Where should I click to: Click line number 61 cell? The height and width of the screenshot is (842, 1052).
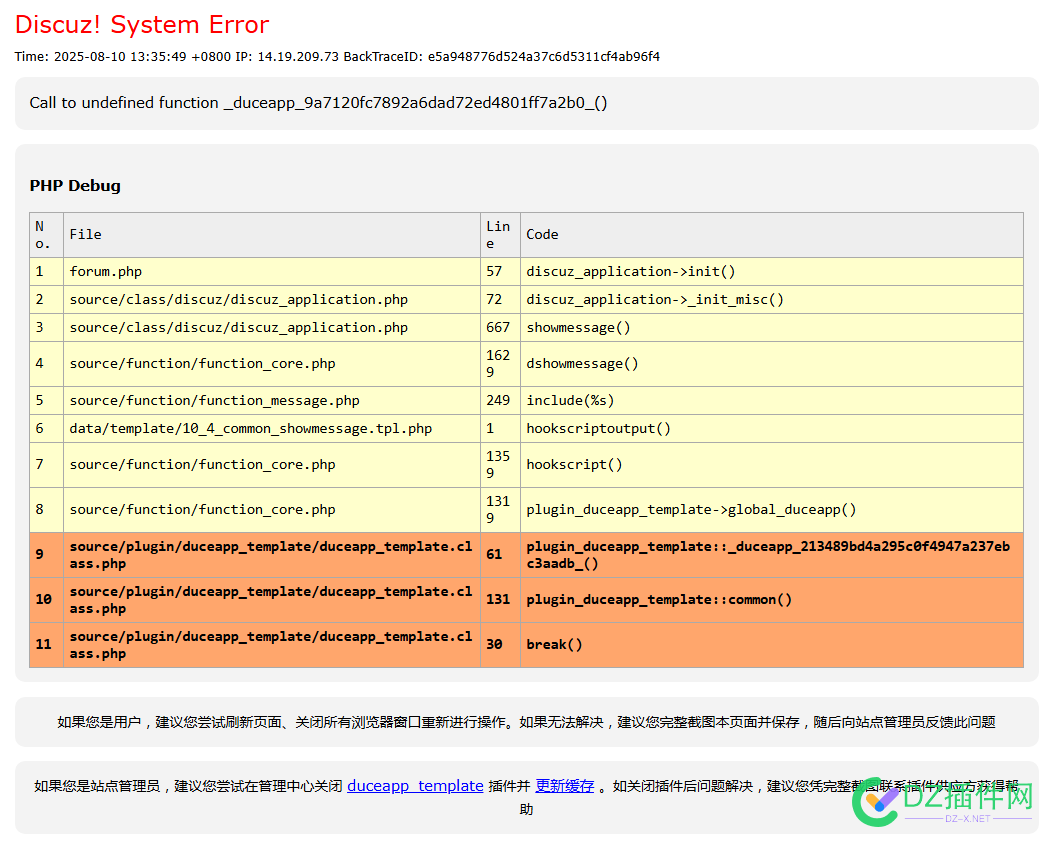(500, 555)
